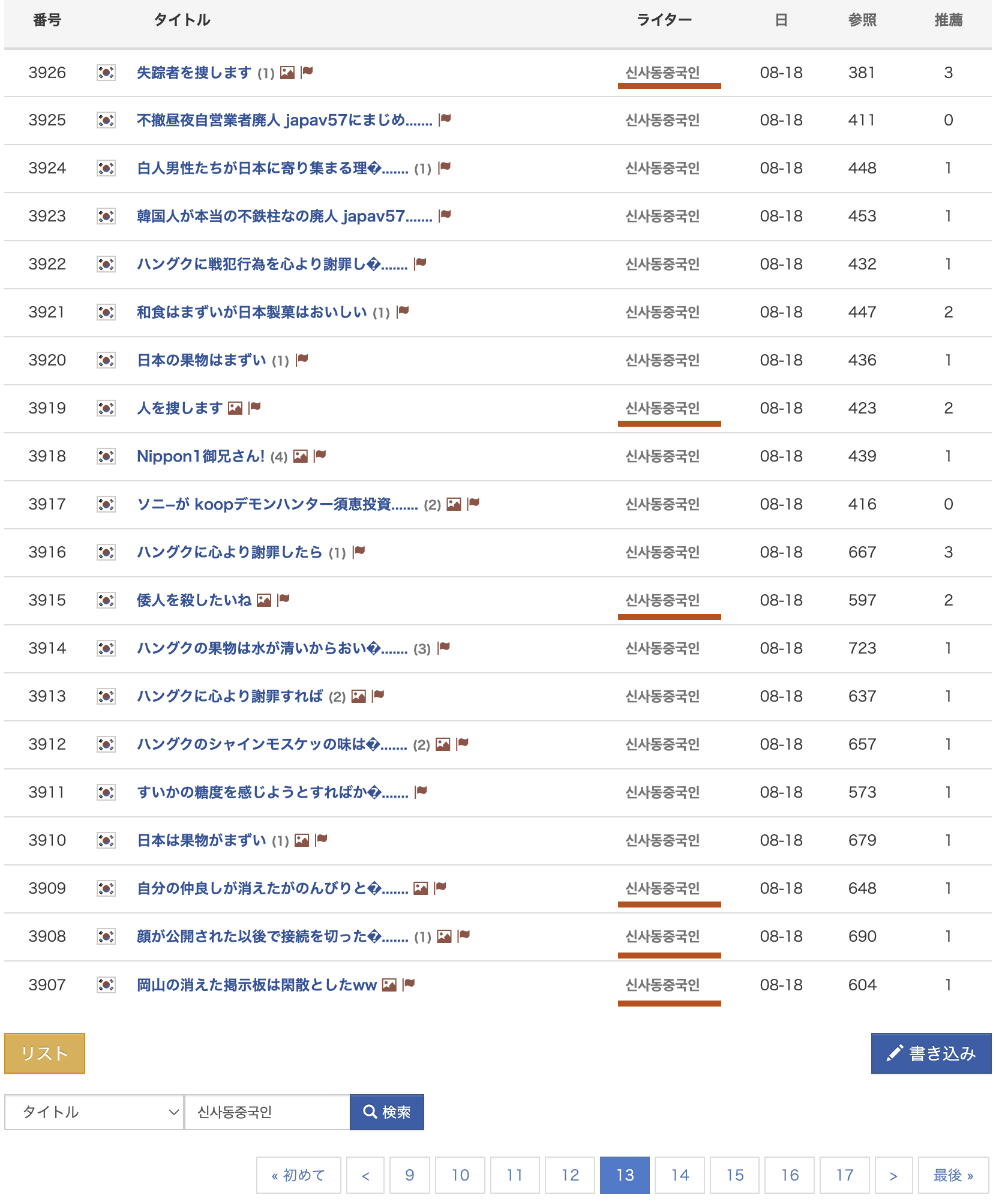Click the image icon in post 3926 row
Image resolution: width=996 pixels, height=1204 pixels.
(x=287, y=73)
